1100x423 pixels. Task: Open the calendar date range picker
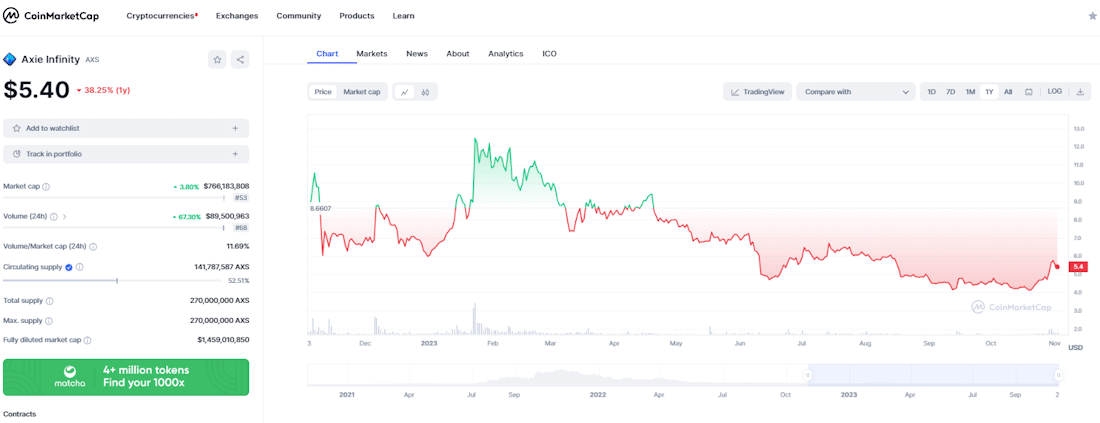pyautogui.click(x=1028, y=92)
